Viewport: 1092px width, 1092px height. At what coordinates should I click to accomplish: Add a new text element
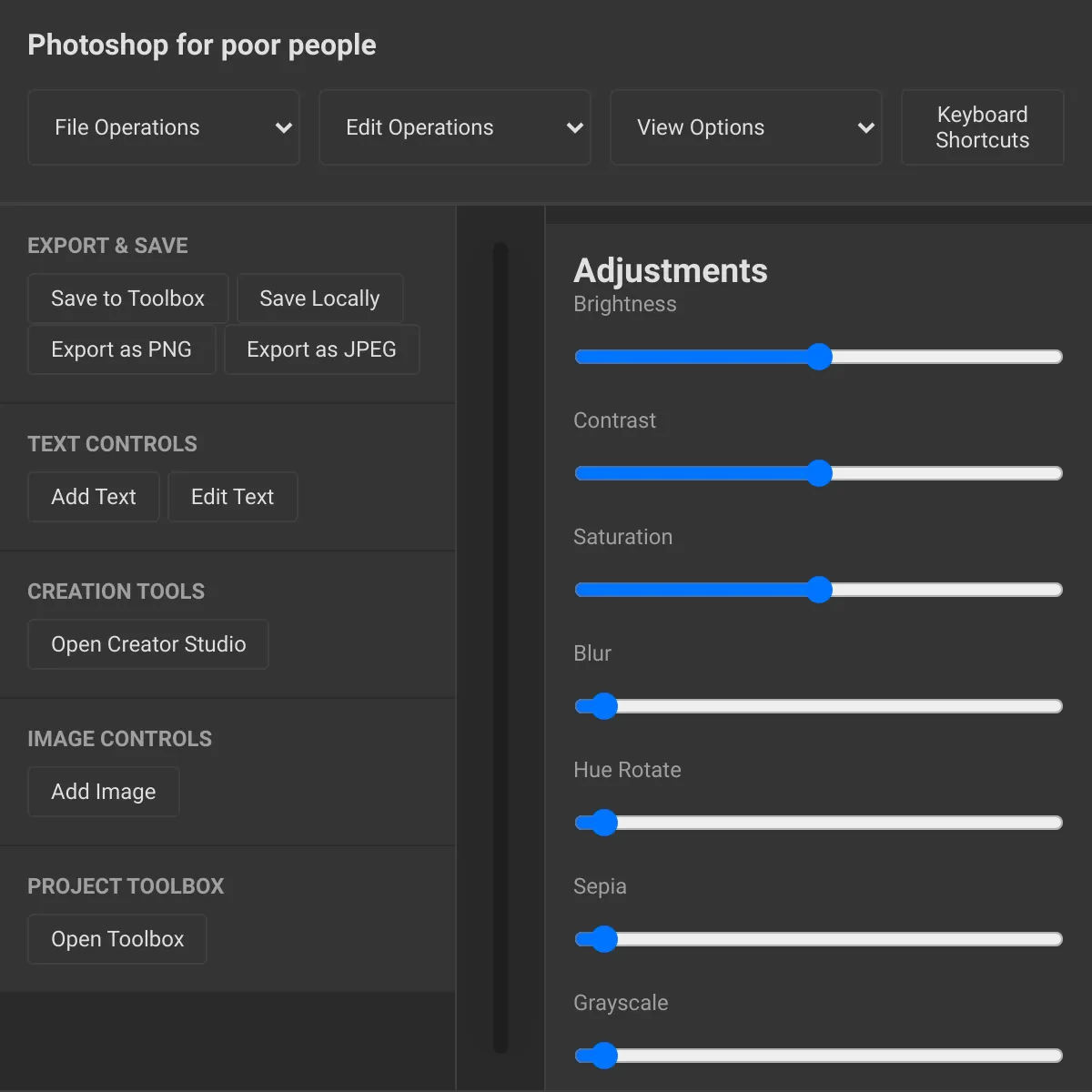pos(94,497)
